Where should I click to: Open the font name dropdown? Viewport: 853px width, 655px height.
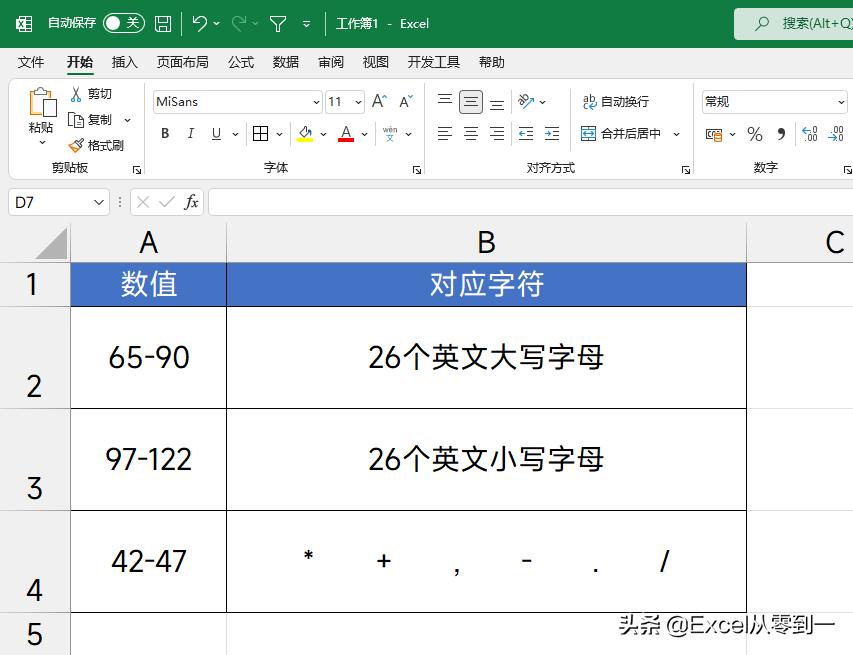pos(316,102)
